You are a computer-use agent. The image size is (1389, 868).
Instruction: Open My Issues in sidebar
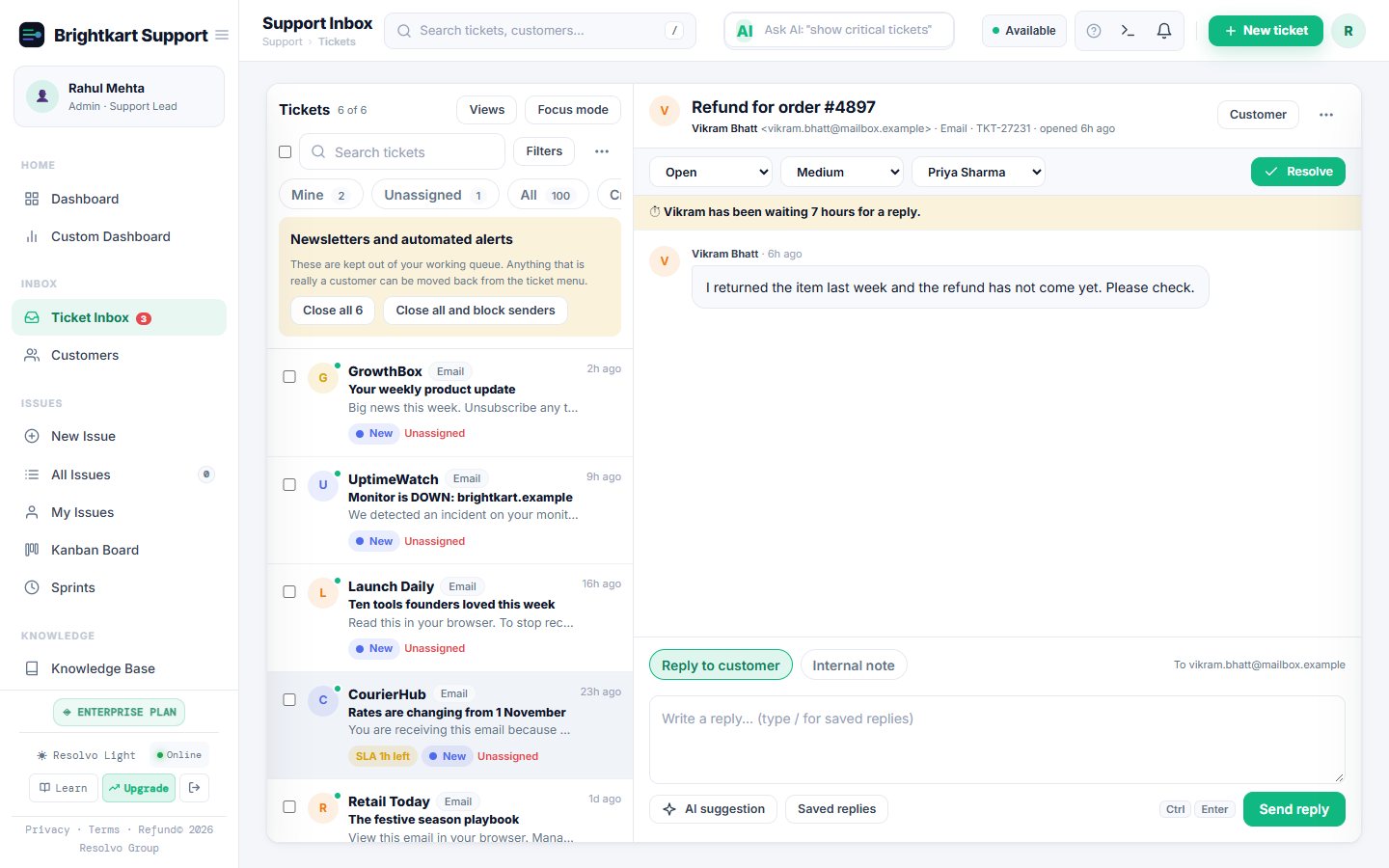pos(119,512)
